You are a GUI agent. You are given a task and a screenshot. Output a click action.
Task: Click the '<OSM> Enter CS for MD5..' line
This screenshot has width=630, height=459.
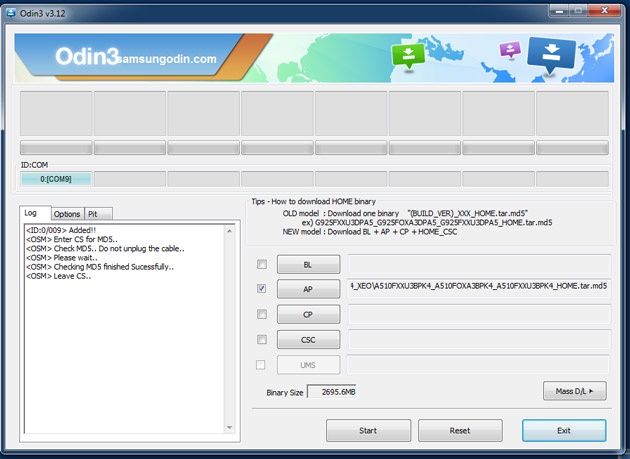pos(72,239)
